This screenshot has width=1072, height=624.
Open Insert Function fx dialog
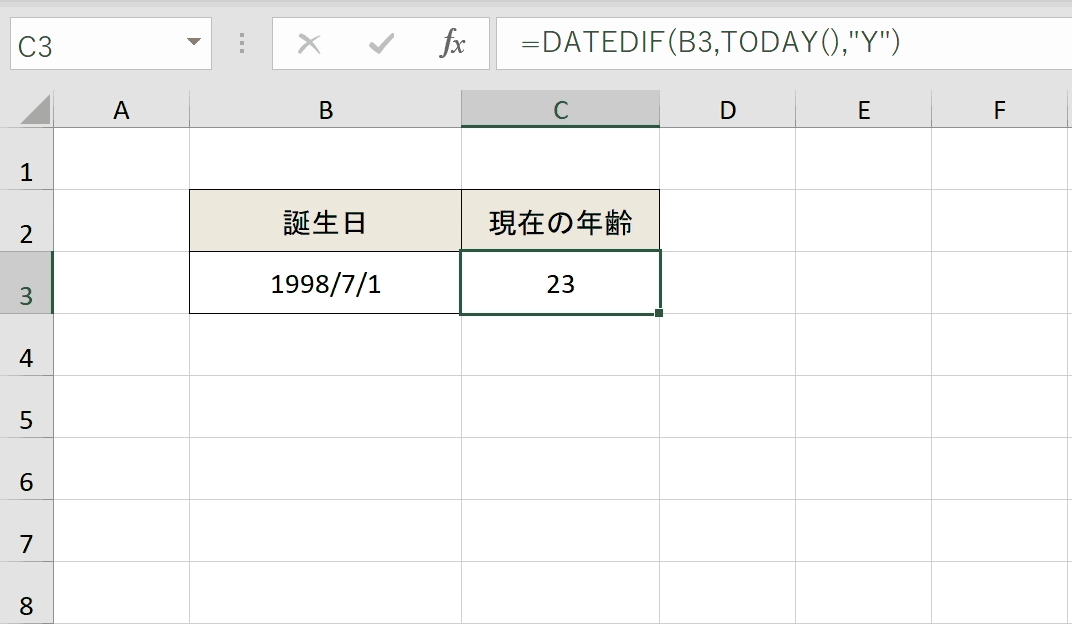[x=452, y=44]
